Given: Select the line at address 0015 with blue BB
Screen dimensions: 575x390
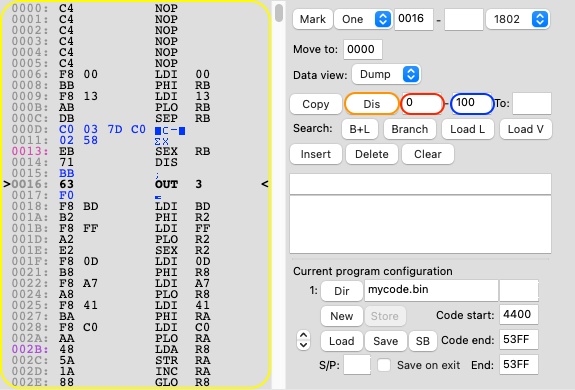Looking at the screenshot, I should (136, 173).
